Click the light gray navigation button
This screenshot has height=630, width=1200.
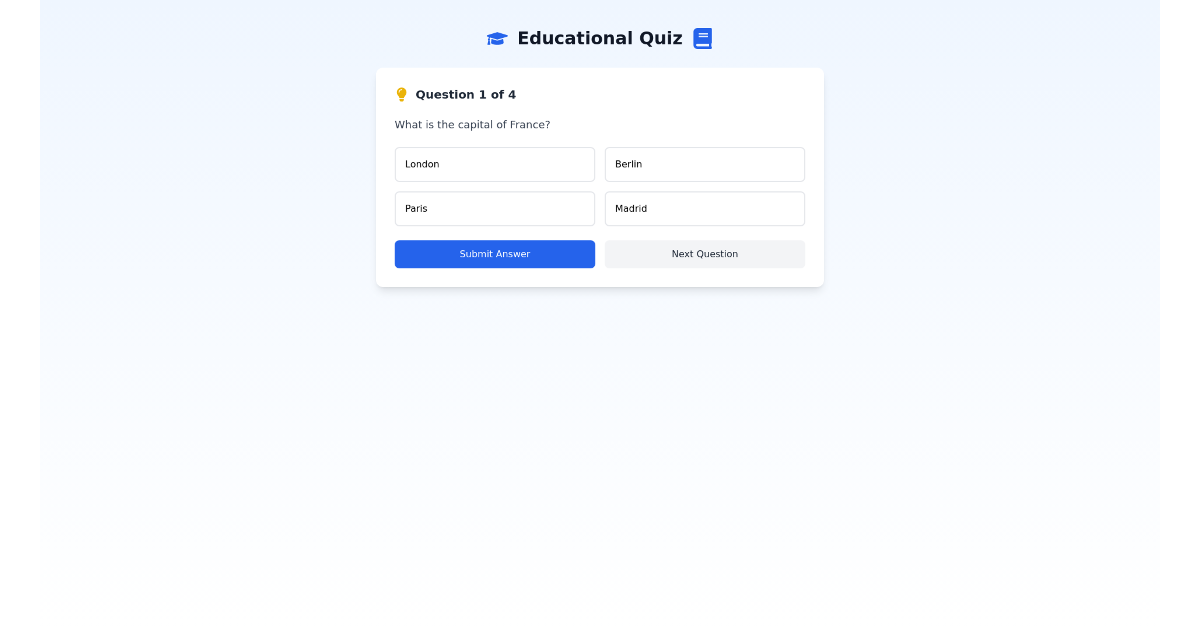[705, 254]
